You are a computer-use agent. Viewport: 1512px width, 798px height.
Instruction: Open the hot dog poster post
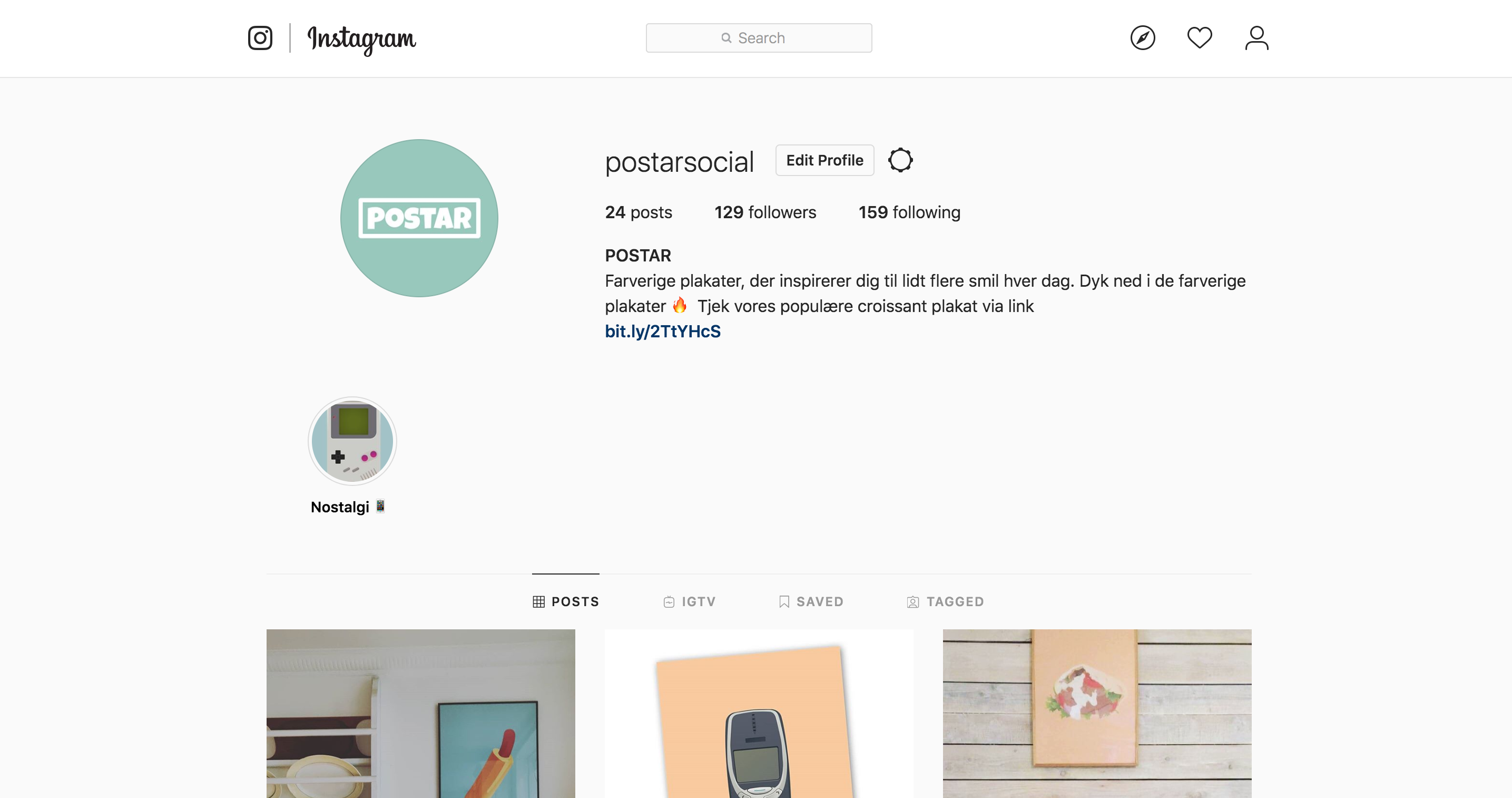point(420,714)
